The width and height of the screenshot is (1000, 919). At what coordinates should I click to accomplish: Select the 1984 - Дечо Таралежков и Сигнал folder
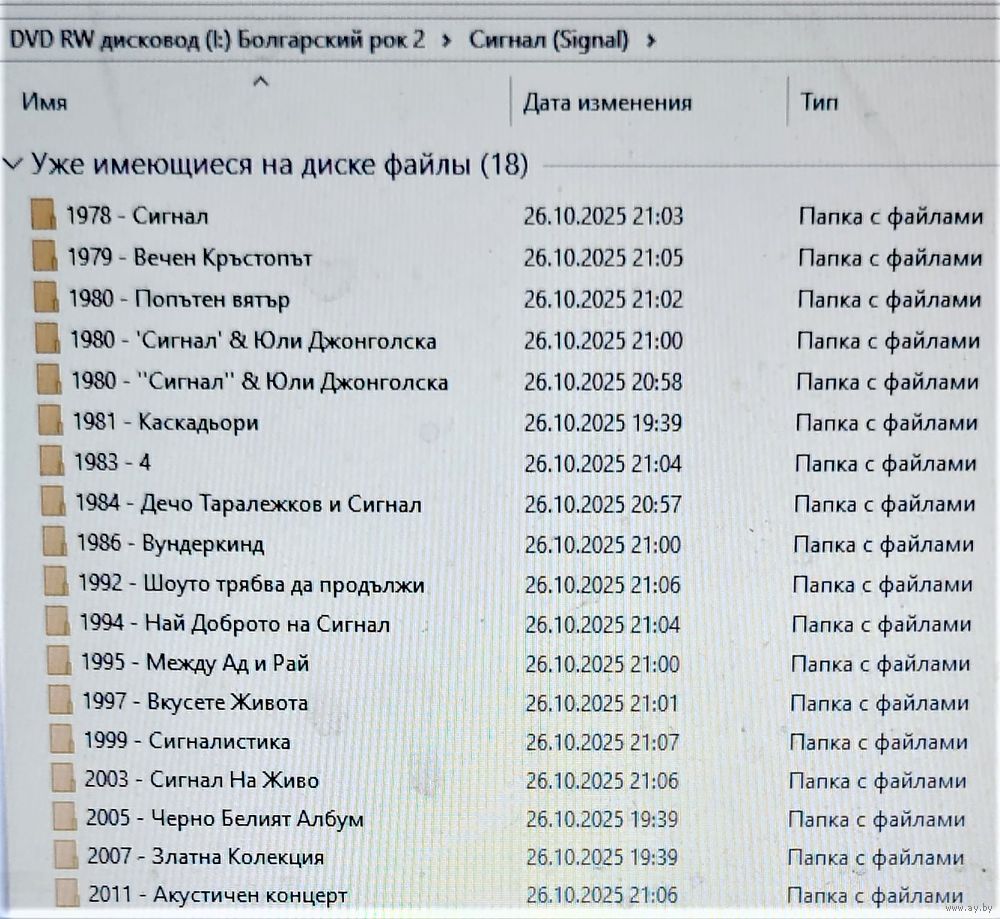pos(248,503)
